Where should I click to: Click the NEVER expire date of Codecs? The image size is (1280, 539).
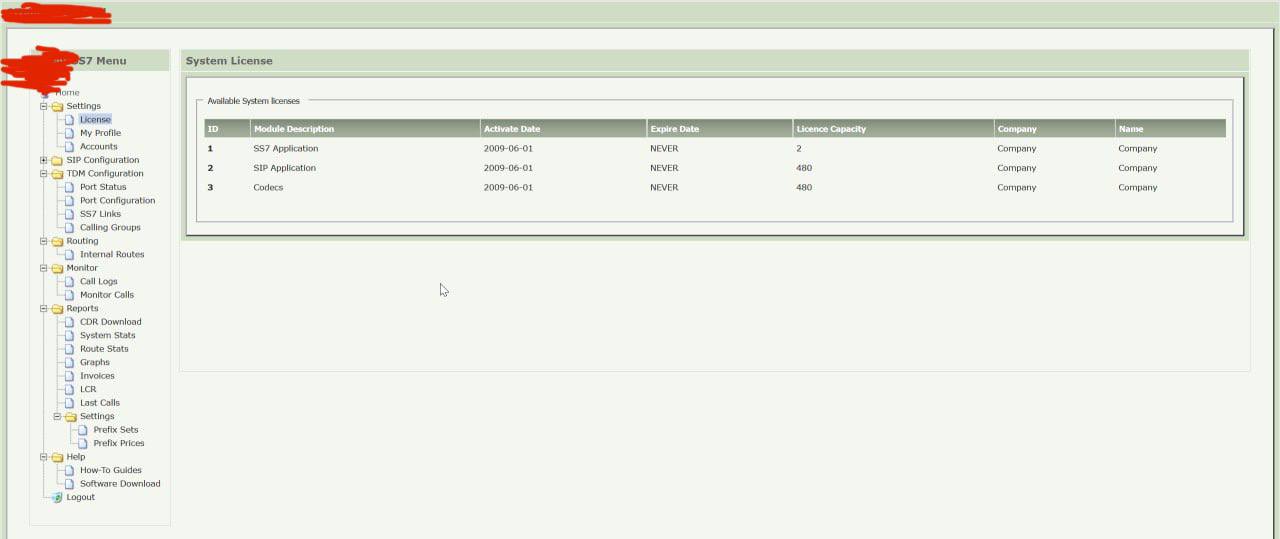(664, 188)
